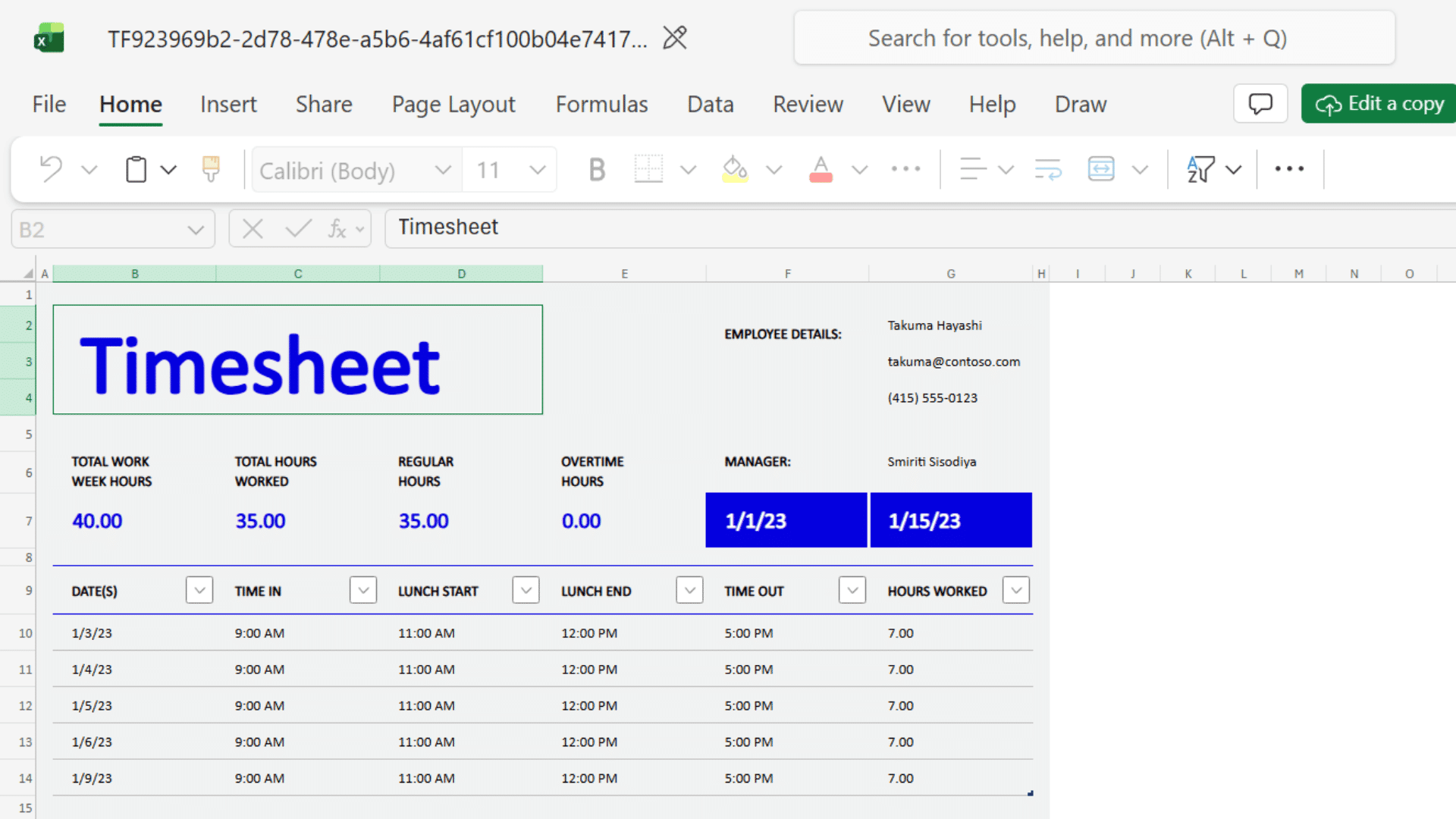
Task: Expand the Undo history dropdown arrow
Action: [89, 169]
